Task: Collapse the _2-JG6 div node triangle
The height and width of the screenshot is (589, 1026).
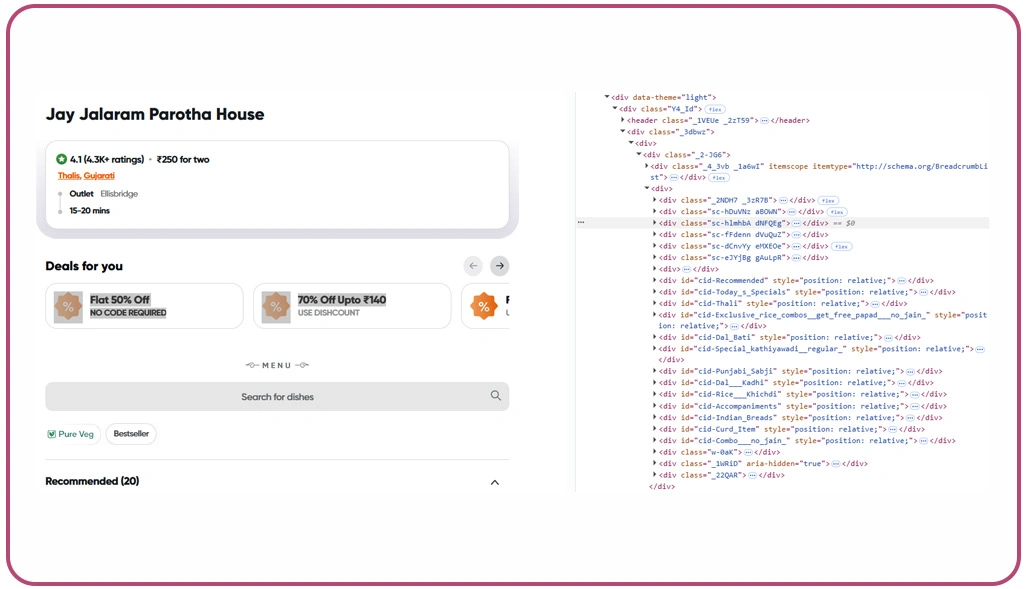Action: click(639, 154)
